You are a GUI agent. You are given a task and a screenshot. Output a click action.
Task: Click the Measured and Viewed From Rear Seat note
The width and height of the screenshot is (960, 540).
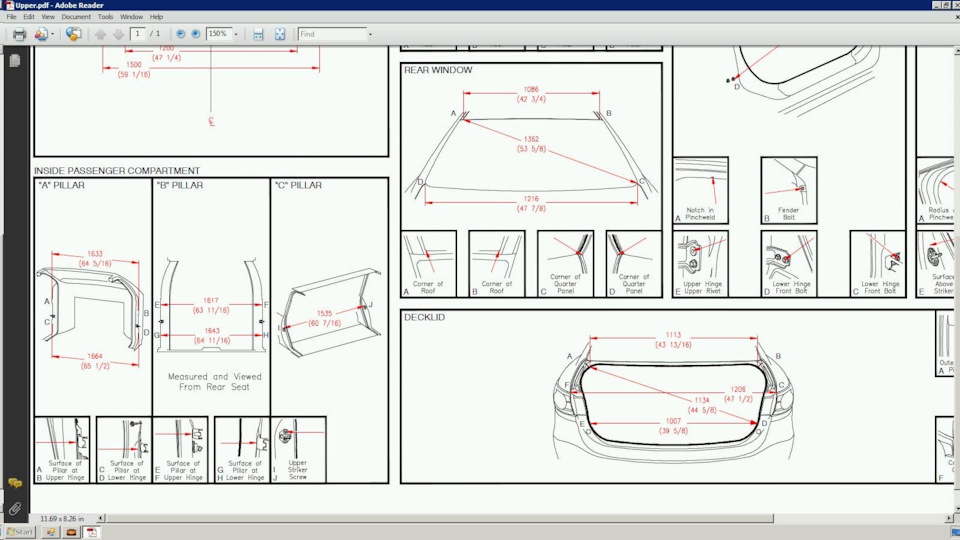(214, 381)
